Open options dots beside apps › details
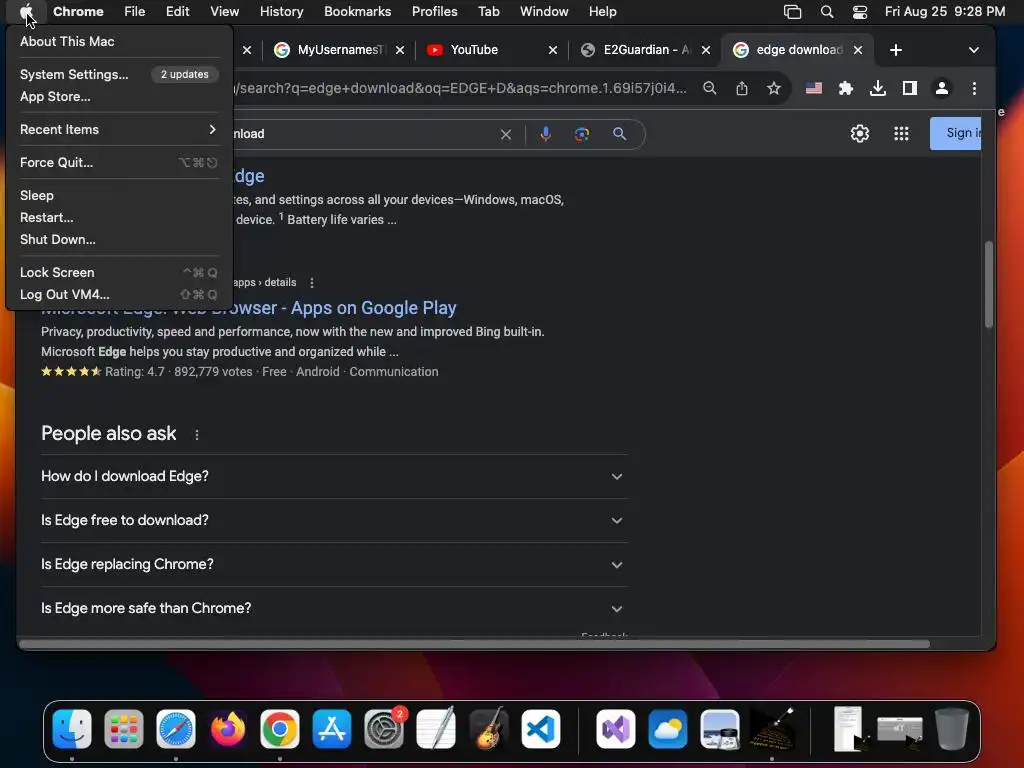The image size is (1024, 768). pos(312,283)
